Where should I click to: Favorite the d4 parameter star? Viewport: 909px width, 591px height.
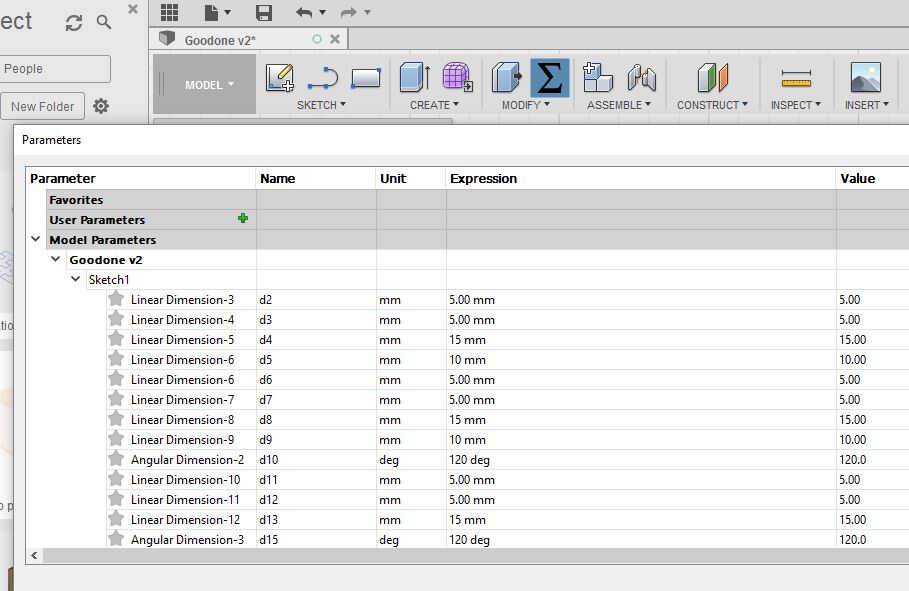point(116,339)
